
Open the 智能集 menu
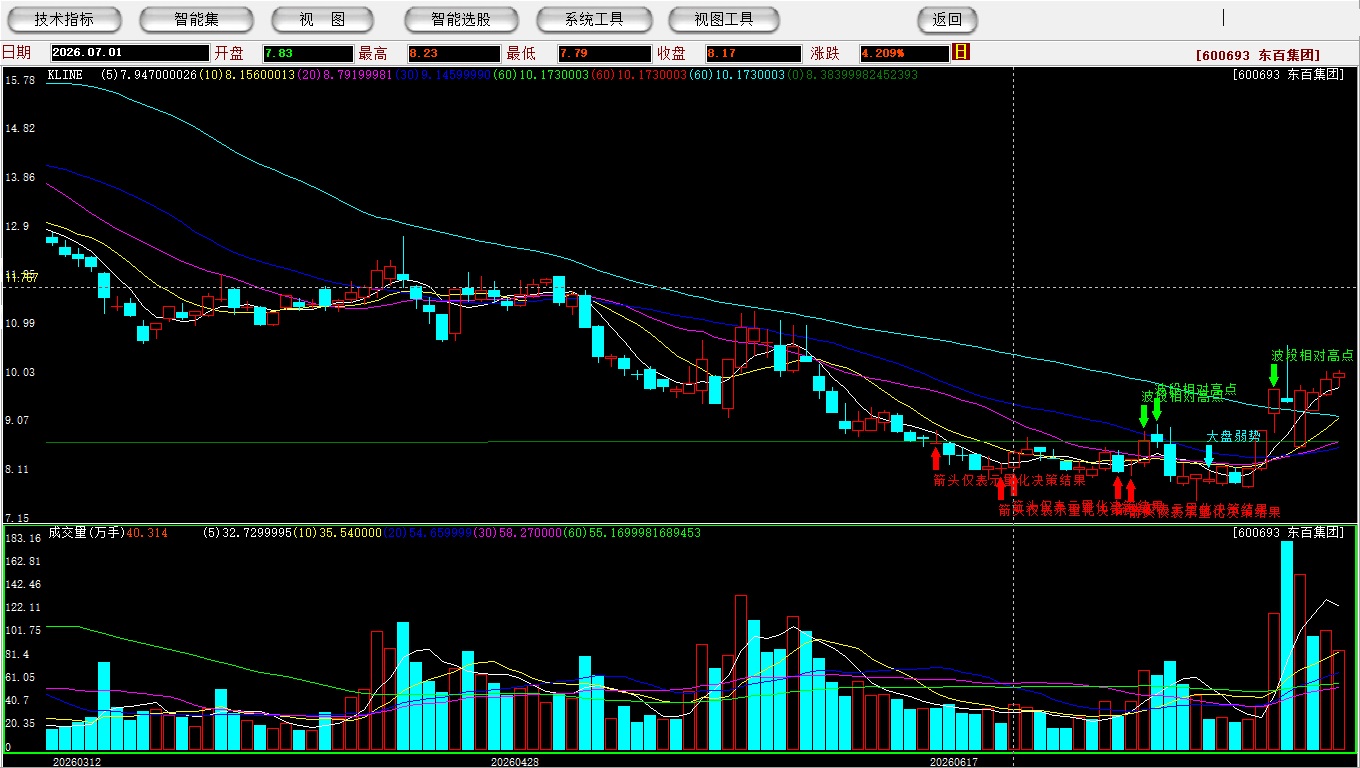[196, 19]
